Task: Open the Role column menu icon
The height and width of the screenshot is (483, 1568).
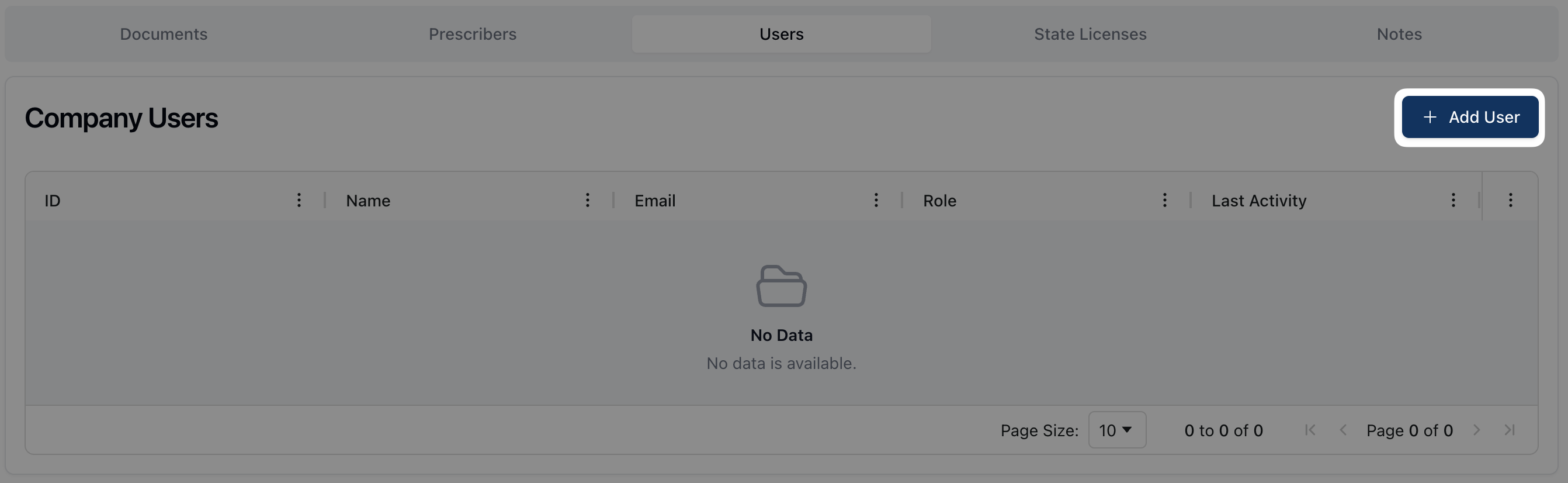Action: [1164, 201]
